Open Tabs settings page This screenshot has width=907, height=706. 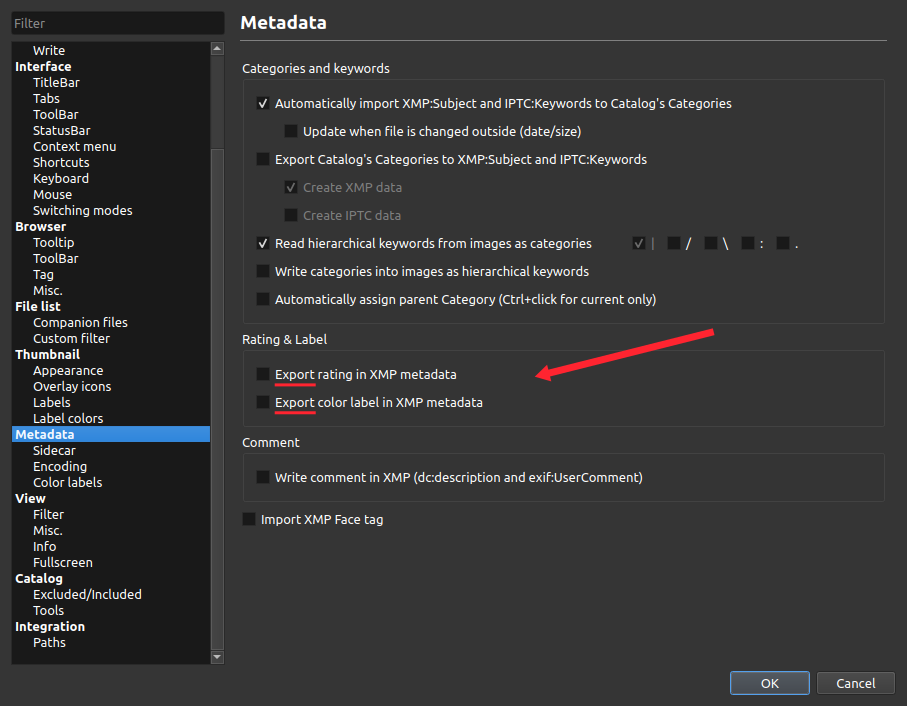pos(46,98)
